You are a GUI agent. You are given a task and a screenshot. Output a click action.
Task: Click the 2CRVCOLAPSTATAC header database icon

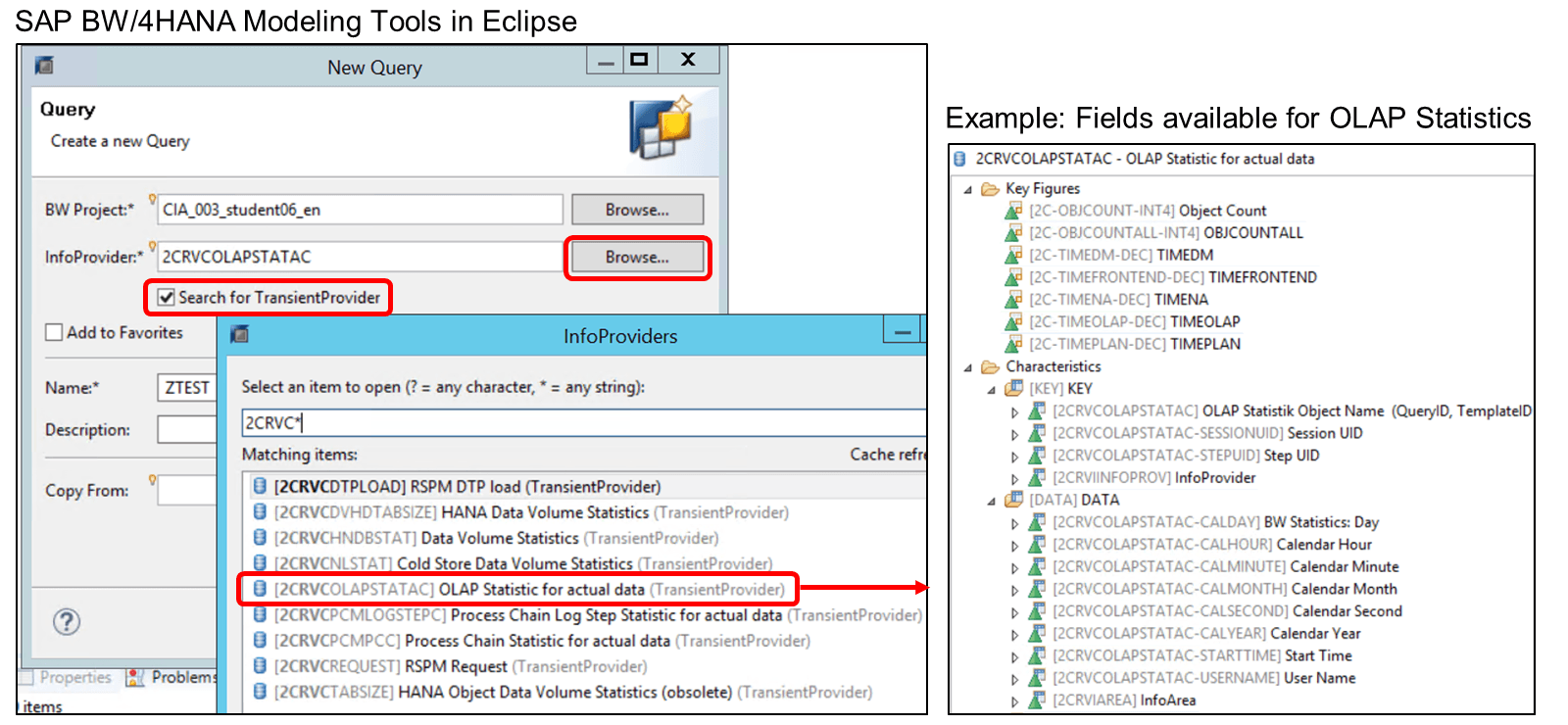tap(960, 159)
